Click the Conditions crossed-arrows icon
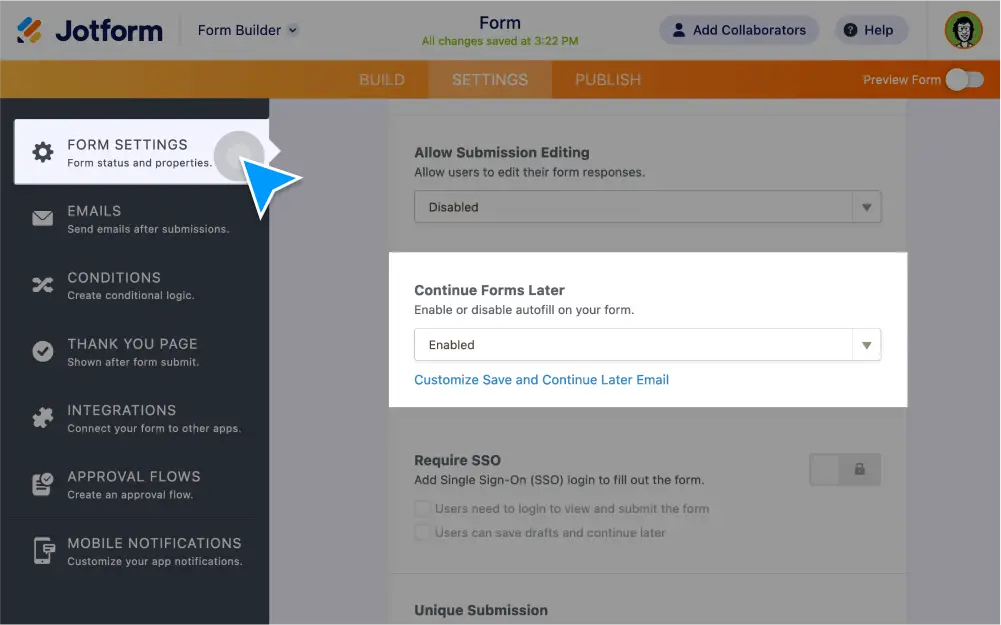This screenshot has height=625, width=1001. coord(42,285)
